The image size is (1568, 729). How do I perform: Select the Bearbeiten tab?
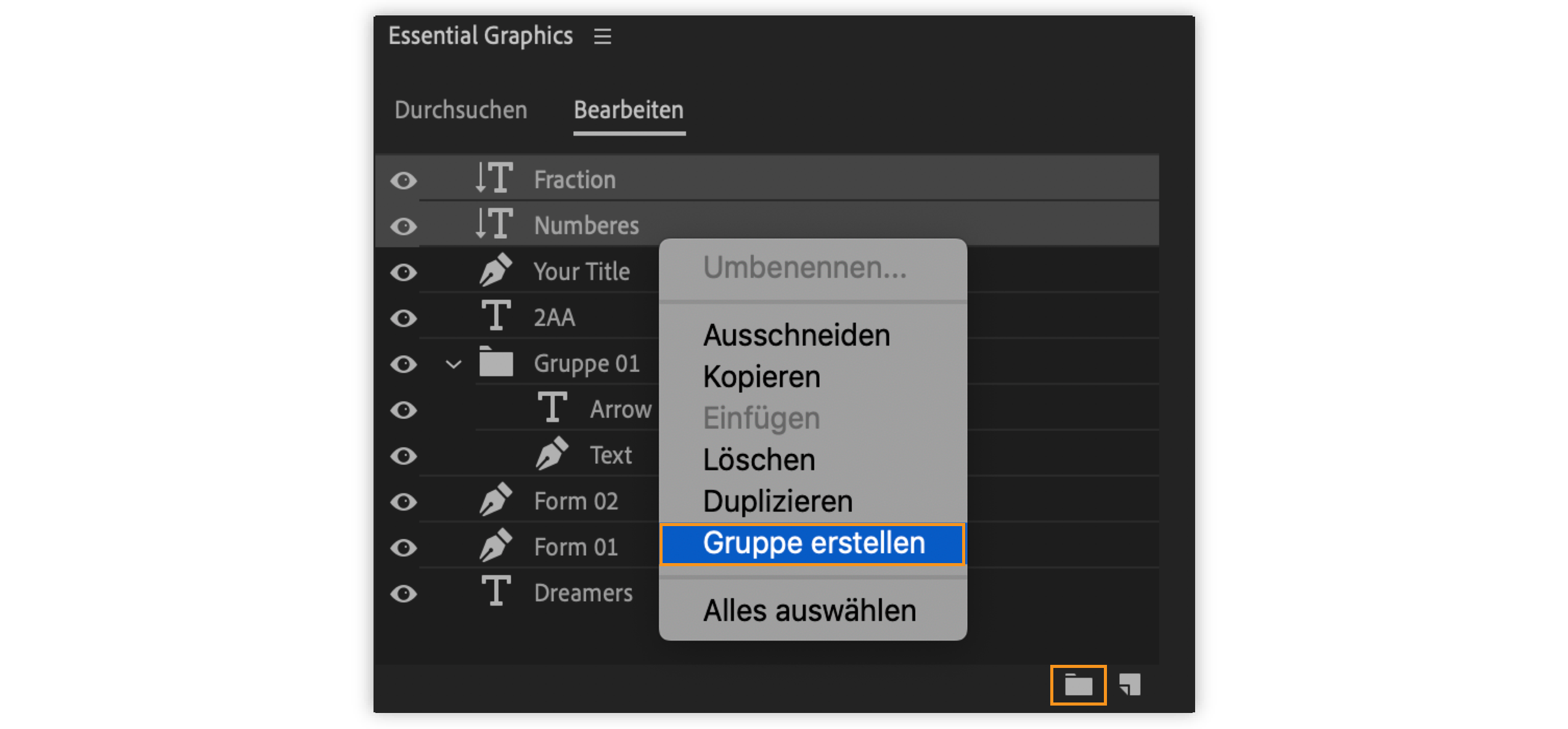click(x=628, y=109)
